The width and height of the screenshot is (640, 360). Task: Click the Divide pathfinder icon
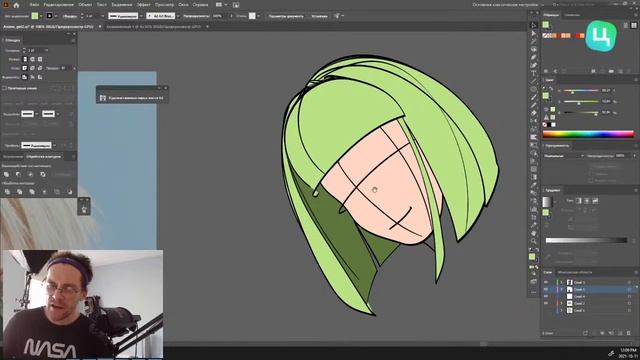pos(7,191)
